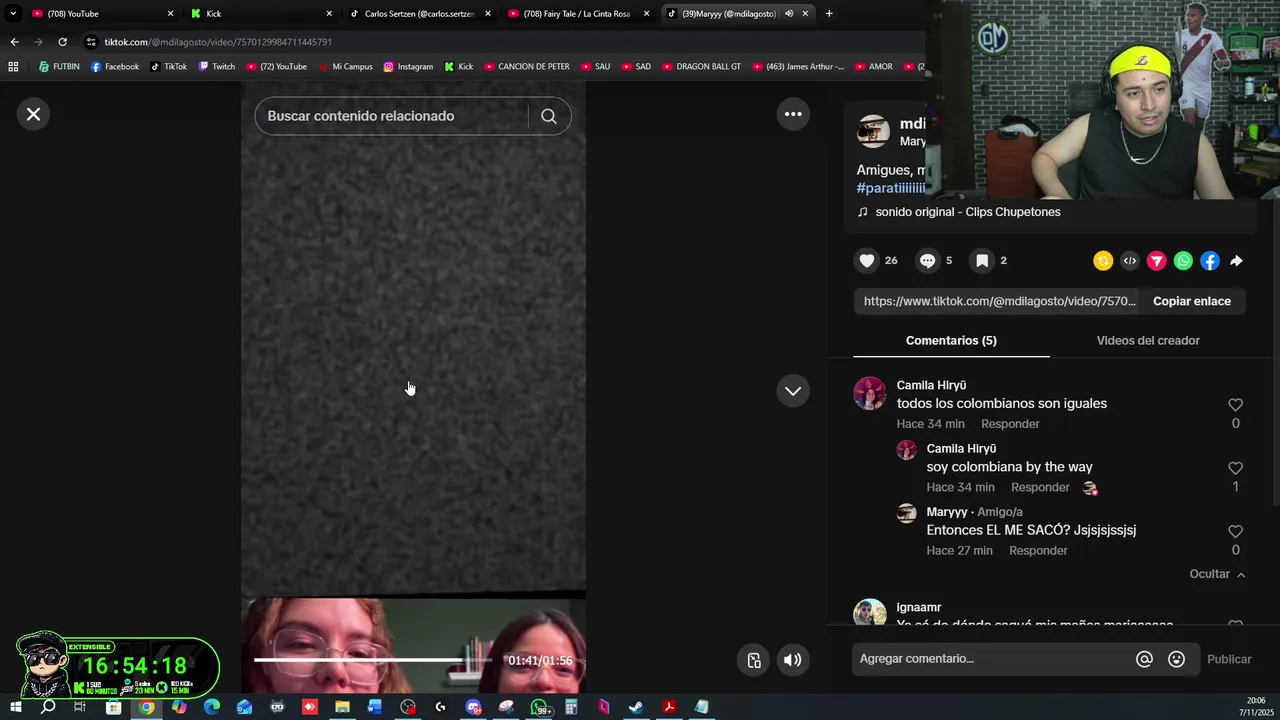Open File Explorer from taskbar

tap(342, 707)
